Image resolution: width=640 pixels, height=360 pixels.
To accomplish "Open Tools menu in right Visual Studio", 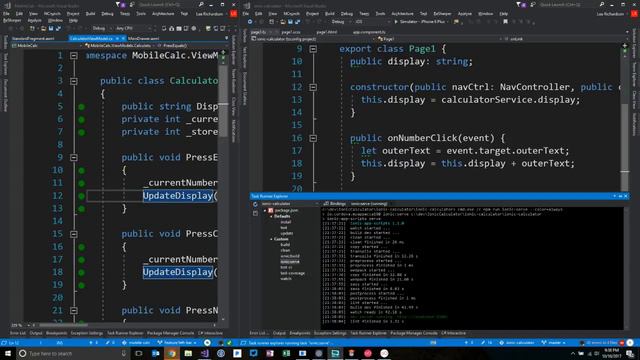I will point(380,13).
